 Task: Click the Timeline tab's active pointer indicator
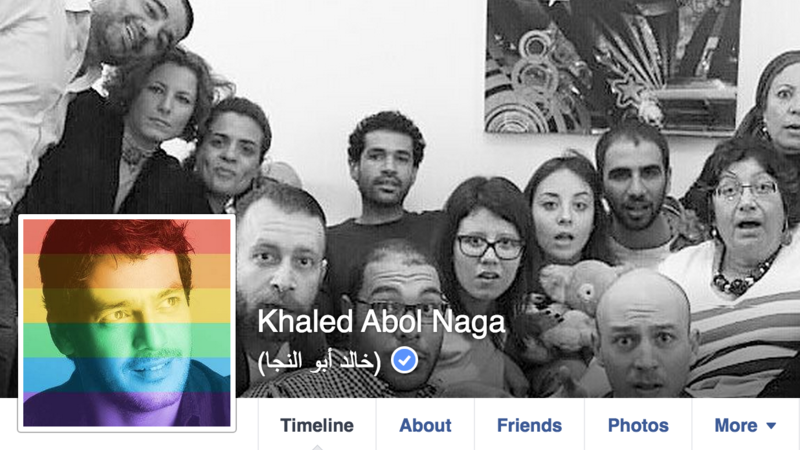point(317,447)
